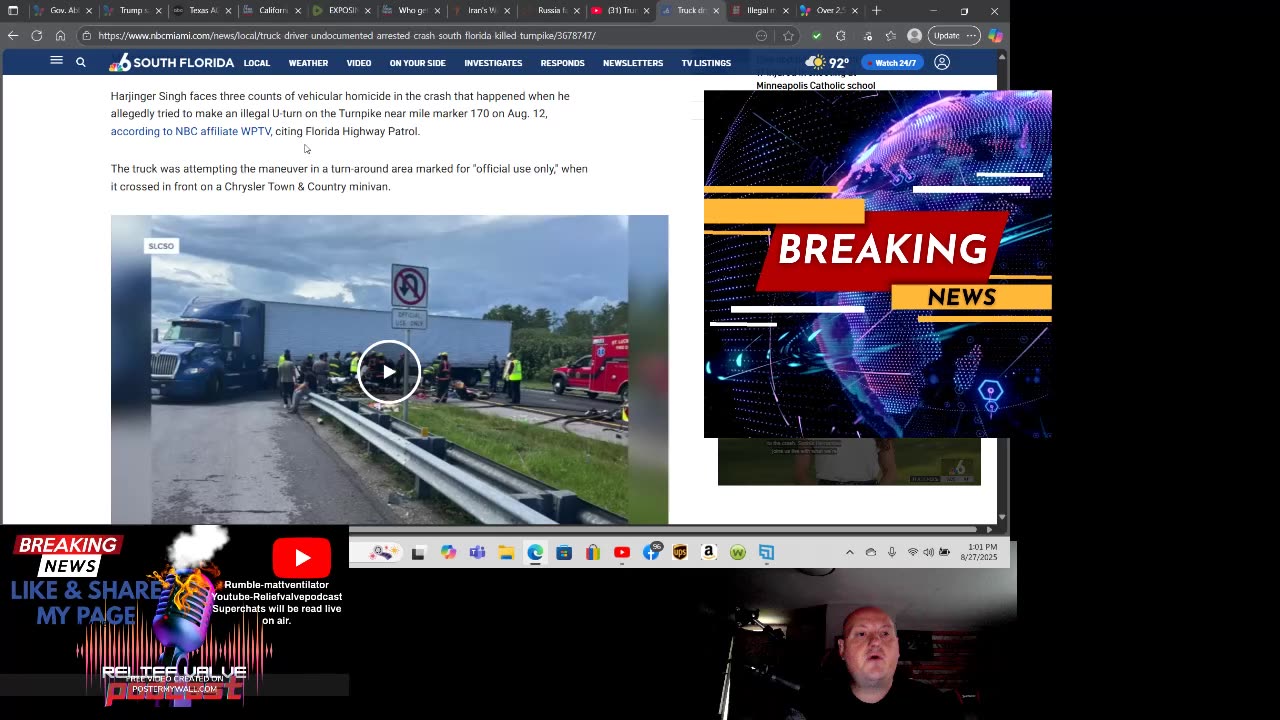
Task: Open the user account profile icon
Action: pos(942,62)
